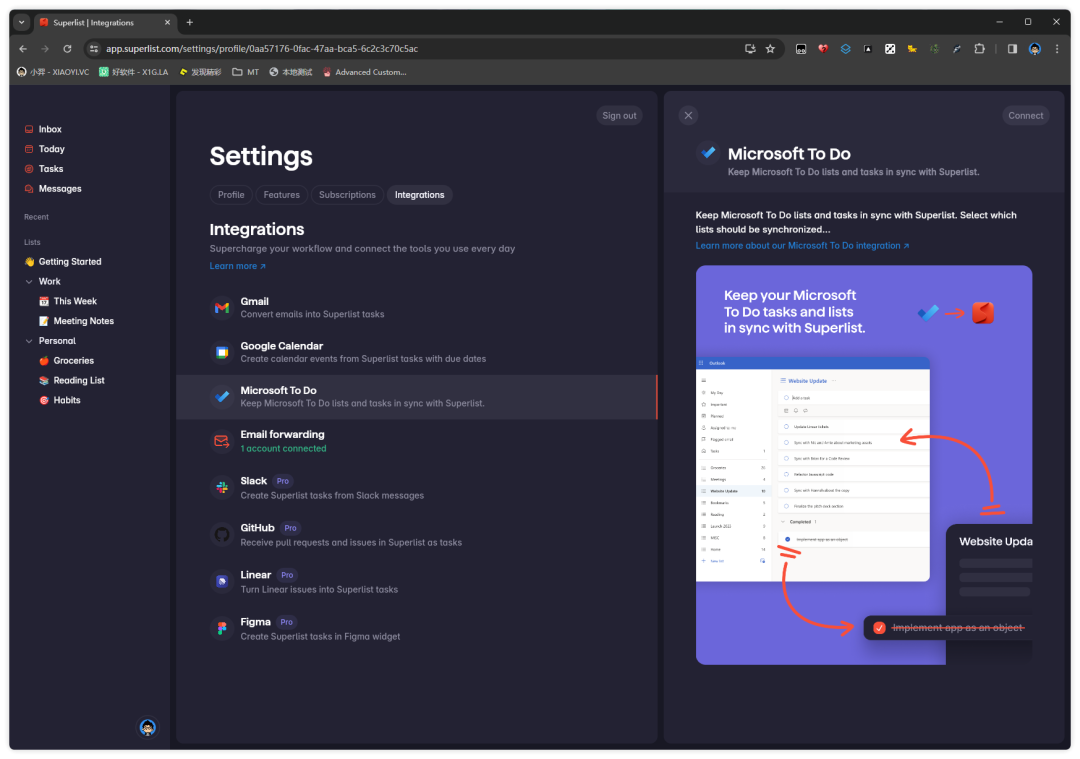
Task: Open Today view in sidebar
Action: tap(45, 149)
